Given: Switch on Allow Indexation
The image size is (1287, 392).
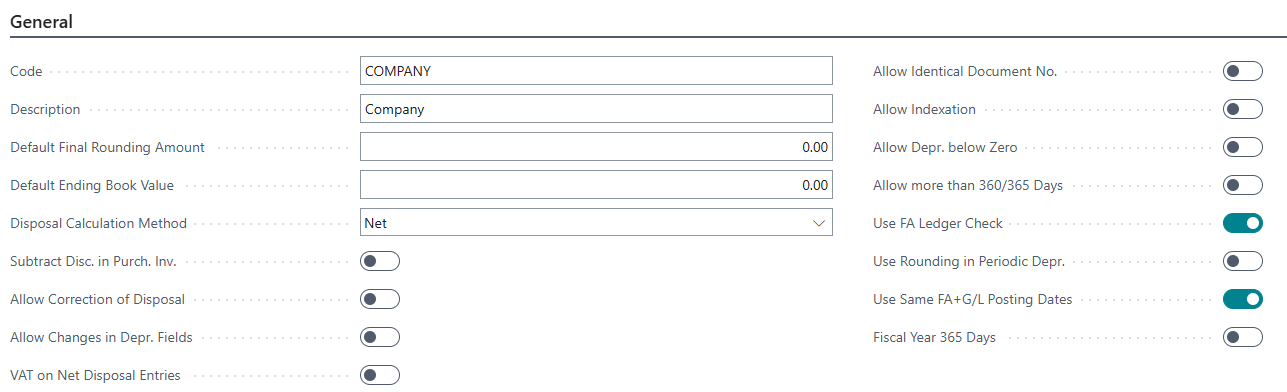Looking at the screenshot, I should [1243, 109].
